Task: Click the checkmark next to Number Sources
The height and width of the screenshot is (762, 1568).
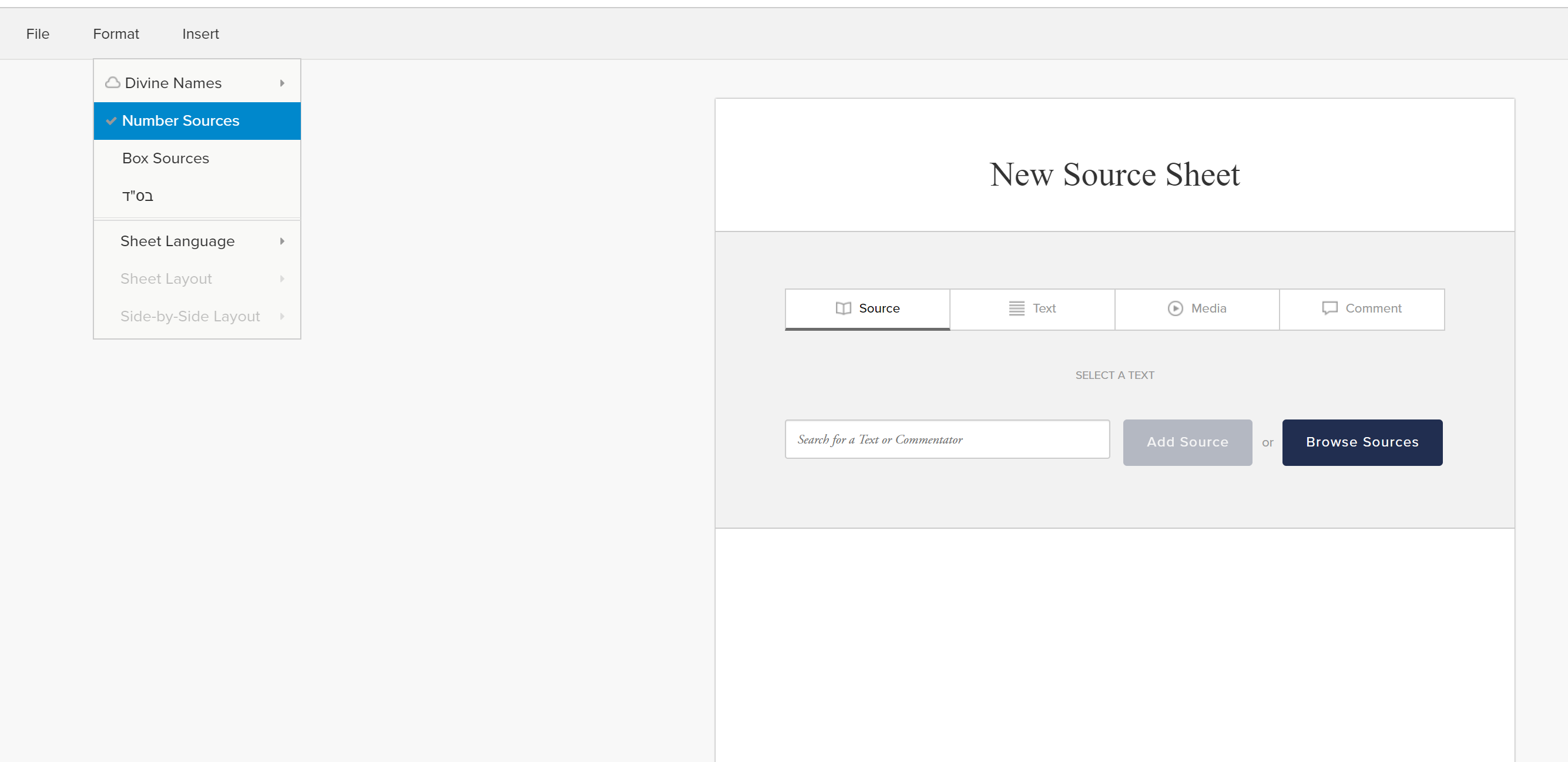Action: [111, 121]
